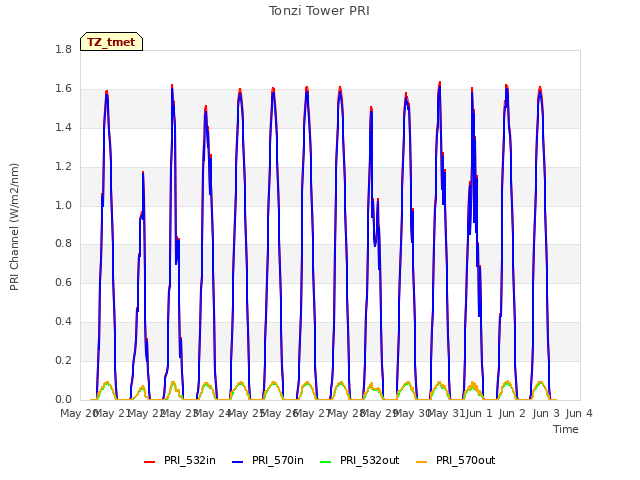Viewport: 640px width, 480px height.
Task: Click the 0.4 y-axis tick label
Action: pyautogui.click(x=63, y=322)
